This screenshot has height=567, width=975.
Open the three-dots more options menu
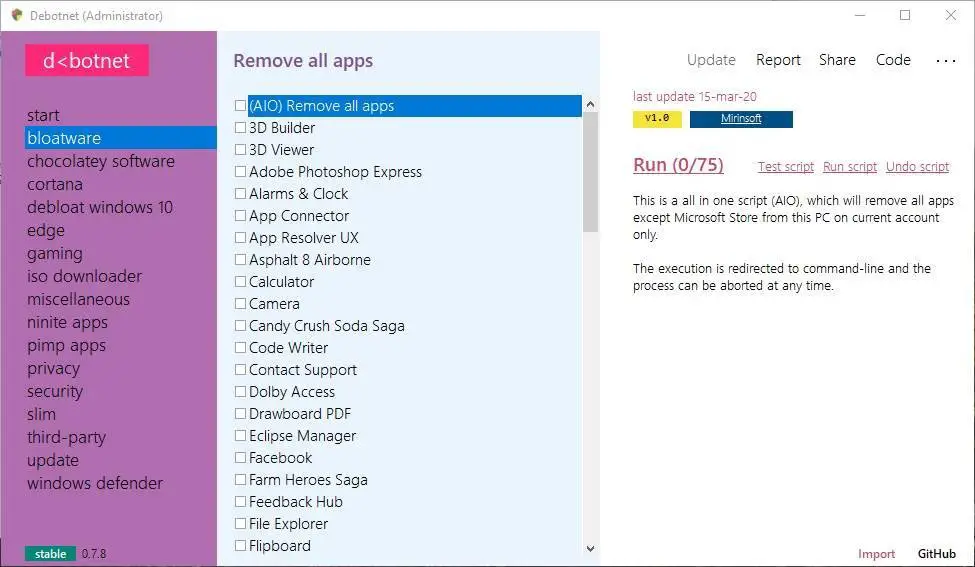[x=945, y=61]
